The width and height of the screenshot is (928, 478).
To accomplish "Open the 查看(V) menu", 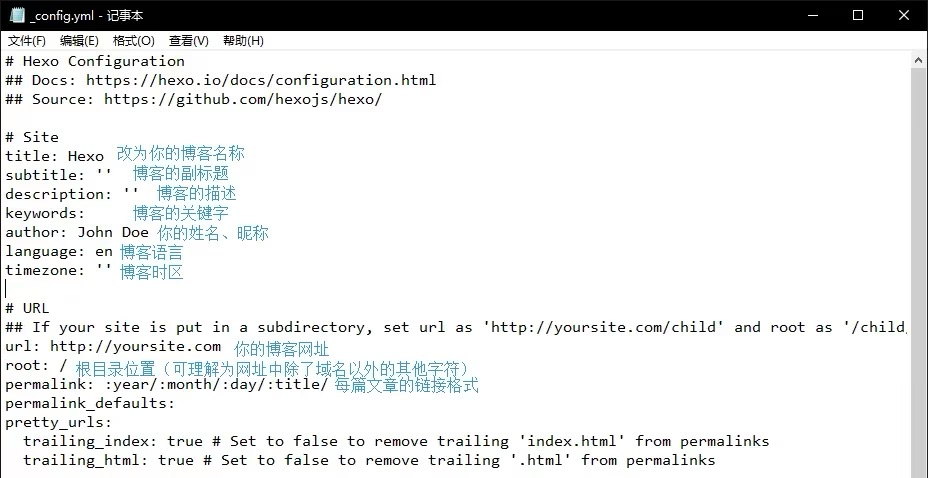I will pyautogui.click(x=189, y=41).
